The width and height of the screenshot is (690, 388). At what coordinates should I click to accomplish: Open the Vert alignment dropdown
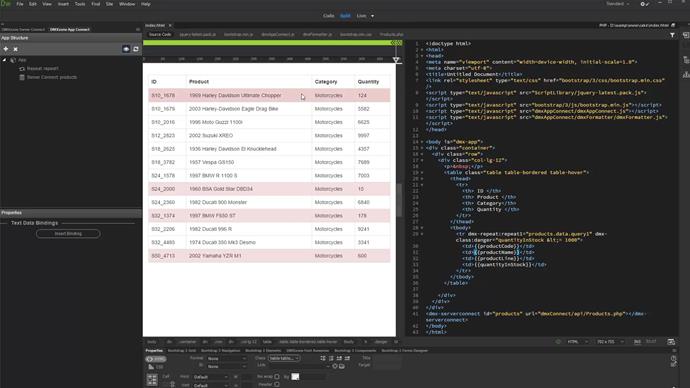pos(211,385)
